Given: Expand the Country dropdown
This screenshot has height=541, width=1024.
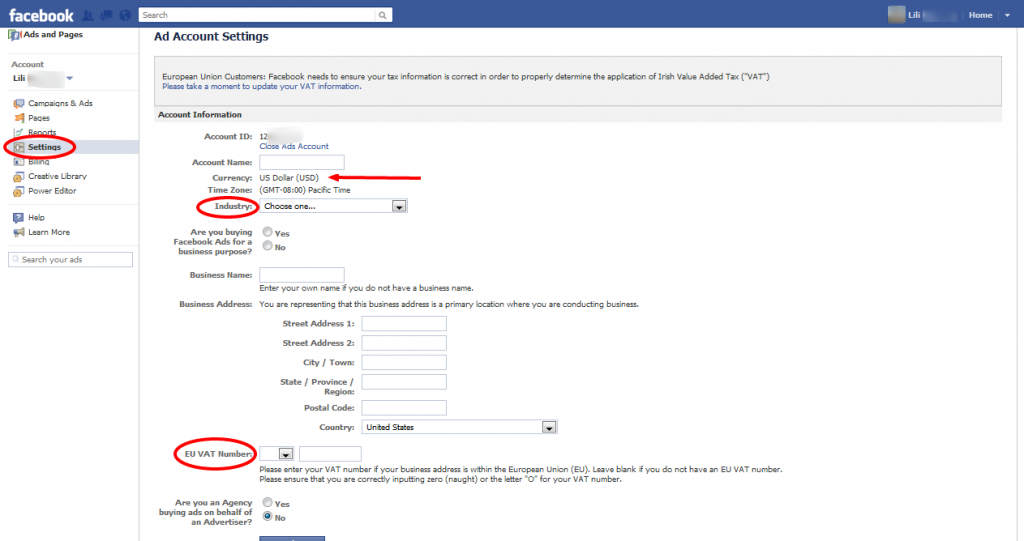Looking at the screenshot, I should [x=548, y=427].
